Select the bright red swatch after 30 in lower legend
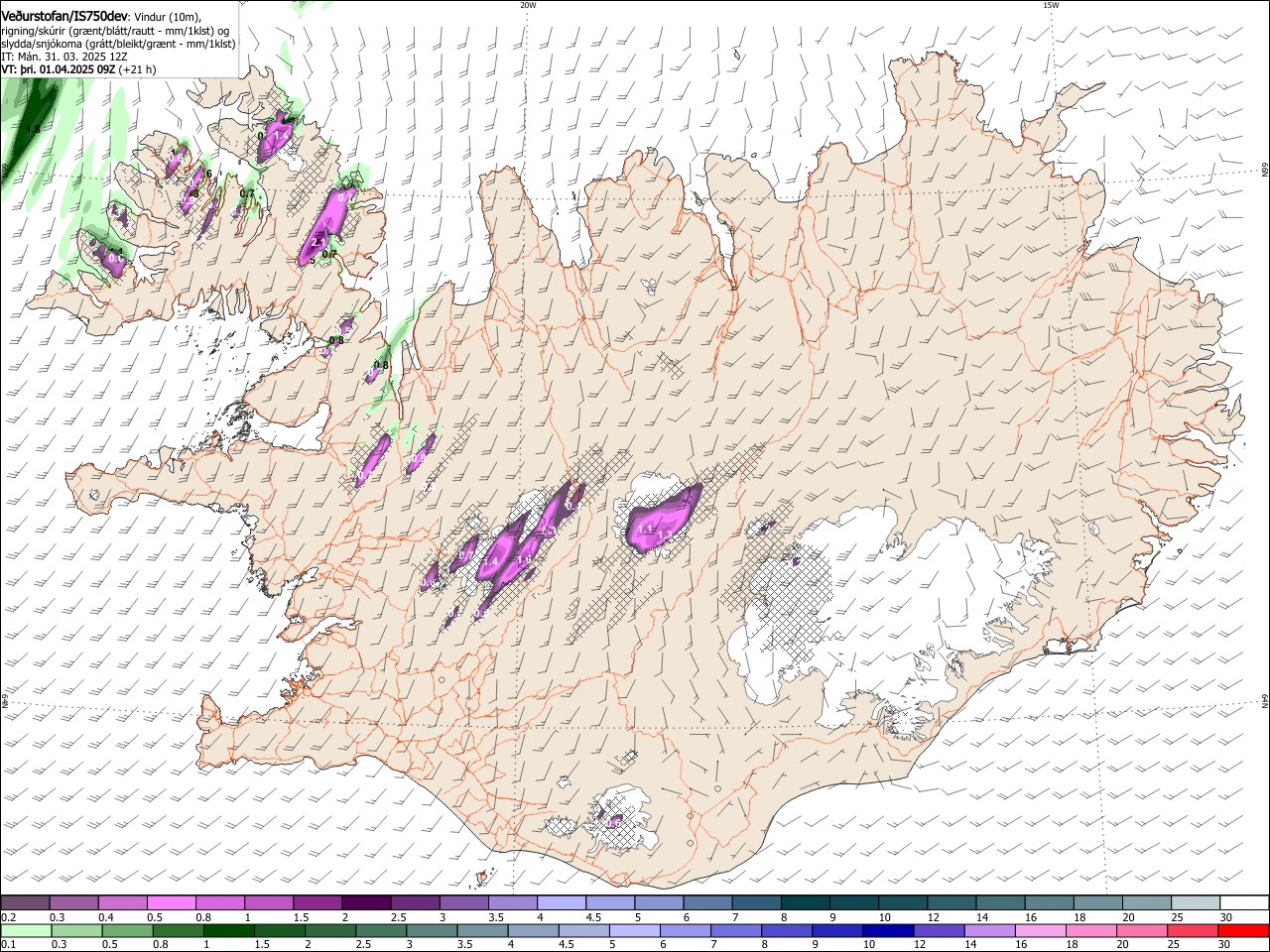Viewport: 1270px width, 952px height. pos(1242,931)
